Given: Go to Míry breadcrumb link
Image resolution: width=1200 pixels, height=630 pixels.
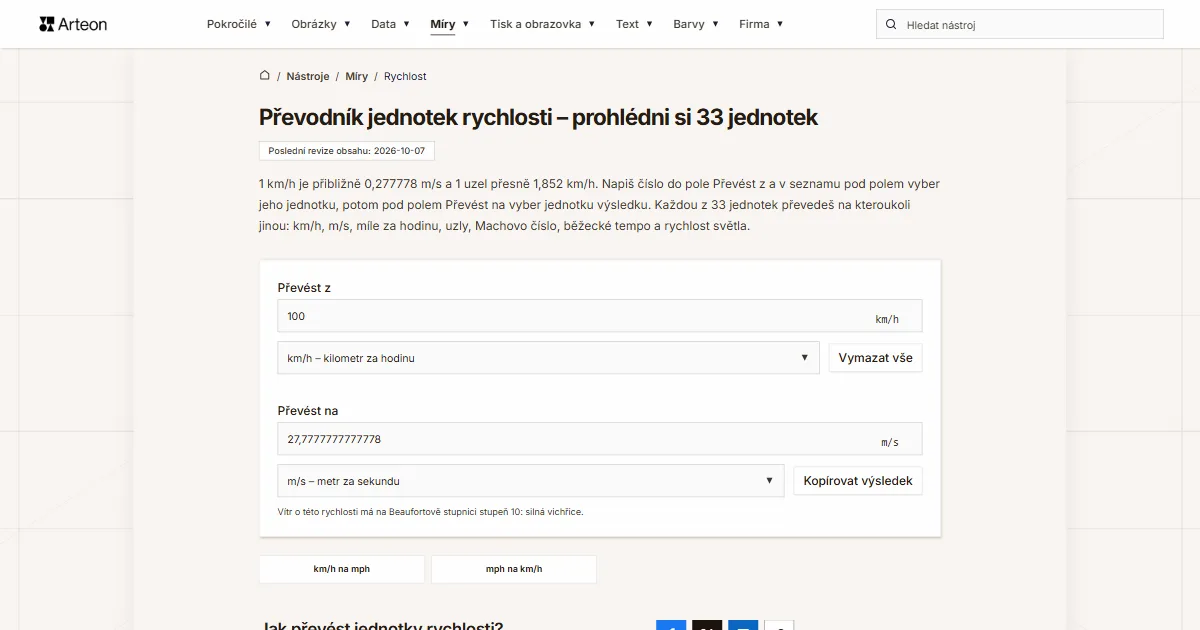Looking at the screenshot, I should tap(357, 76).
